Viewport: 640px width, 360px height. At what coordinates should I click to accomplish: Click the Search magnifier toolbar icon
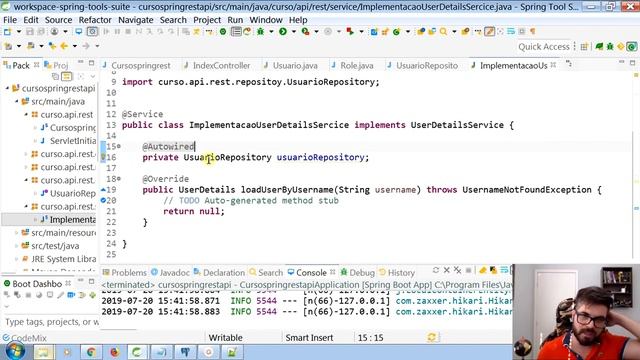pyautogui.click(x=443, y=31)
